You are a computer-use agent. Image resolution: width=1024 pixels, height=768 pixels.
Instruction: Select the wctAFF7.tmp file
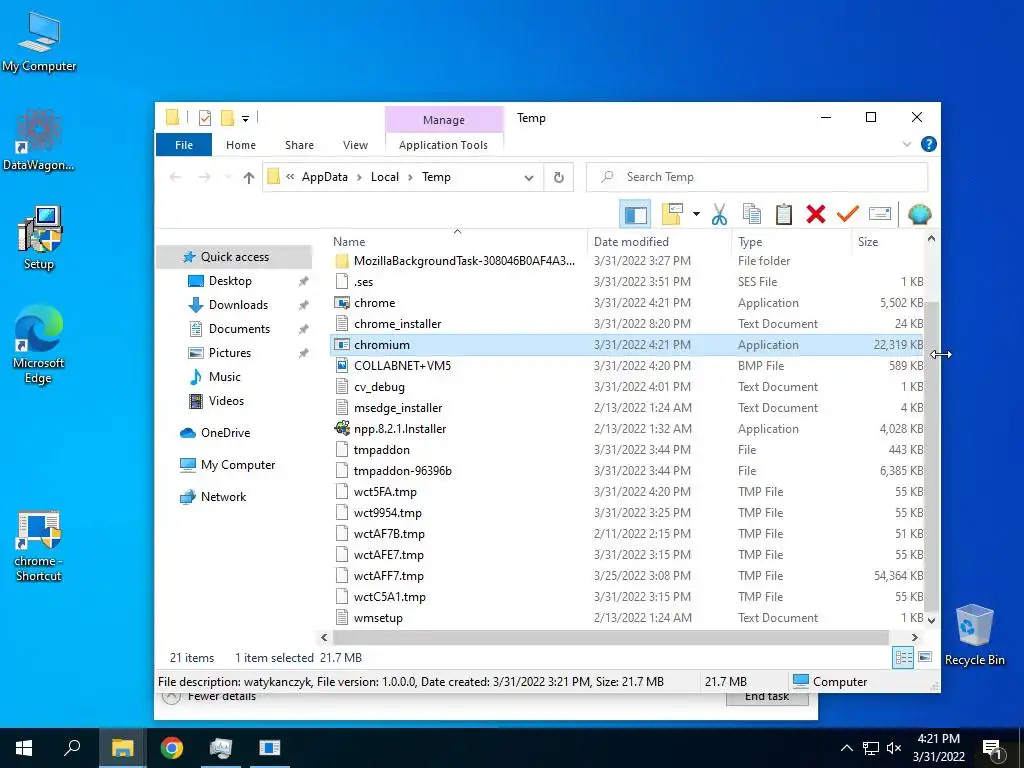(x=389, y=576)
